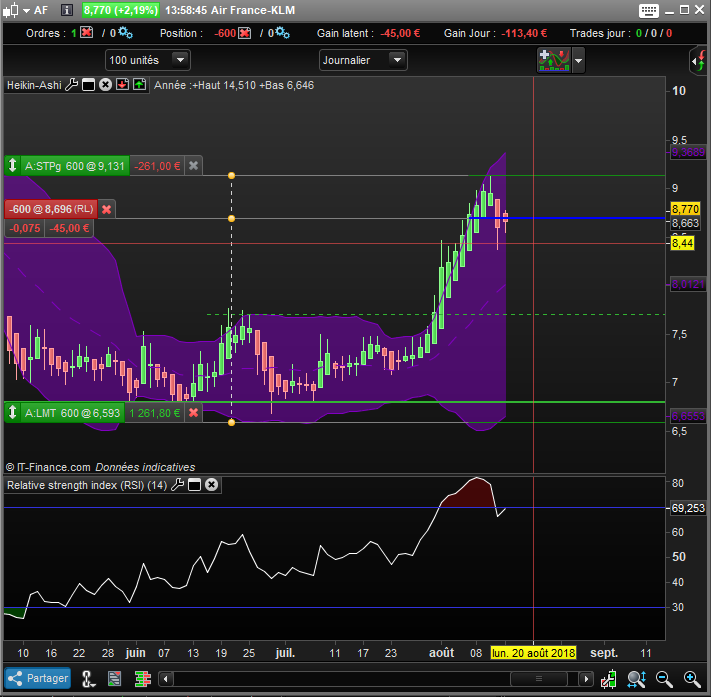Grab the stop order move arrows icon
This screenshot has width=711, height=697.
pyautogui.click(x=13, y=166)
